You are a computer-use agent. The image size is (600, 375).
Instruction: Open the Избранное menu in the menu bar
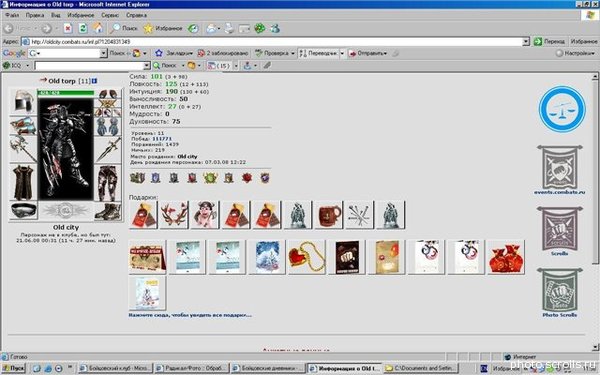click(x=81, y=15)
